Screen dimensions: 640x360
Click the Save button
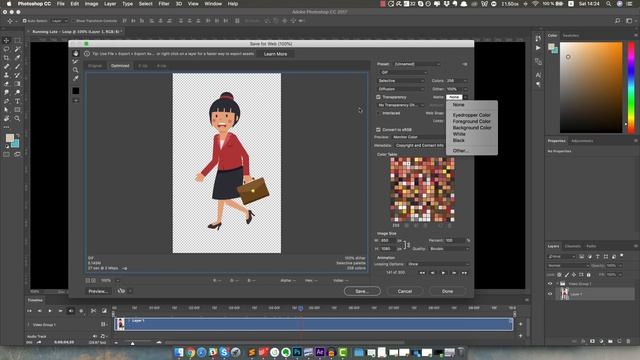[362, 291]
